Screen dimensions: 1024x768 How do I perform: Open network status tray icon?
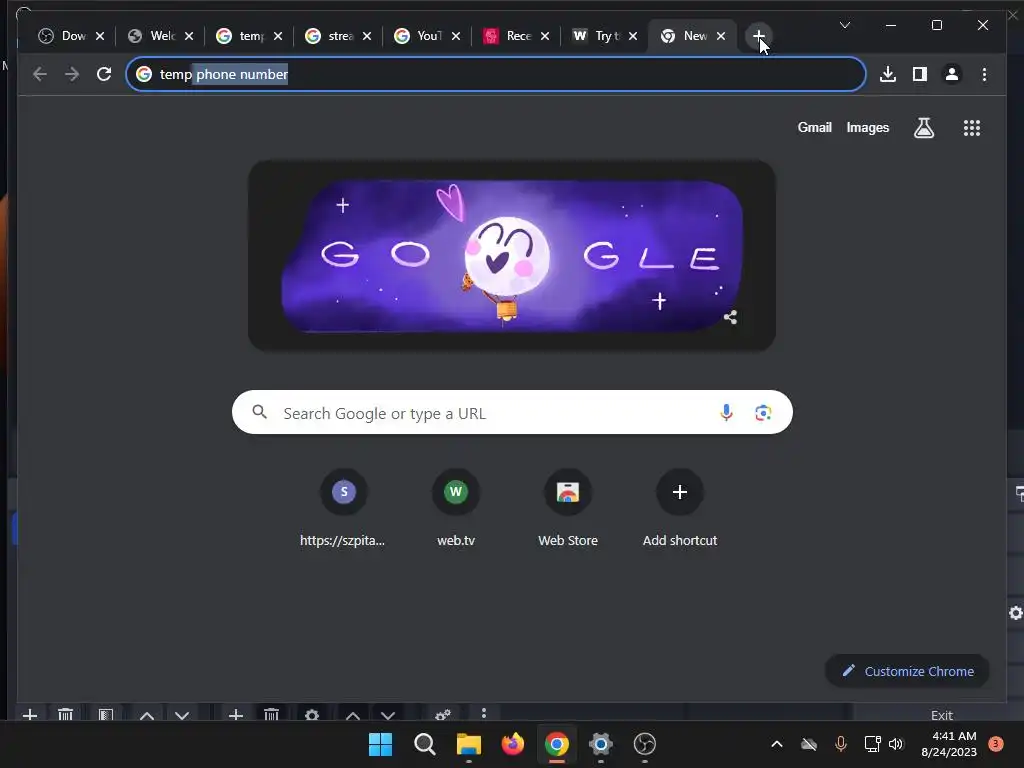872,744
